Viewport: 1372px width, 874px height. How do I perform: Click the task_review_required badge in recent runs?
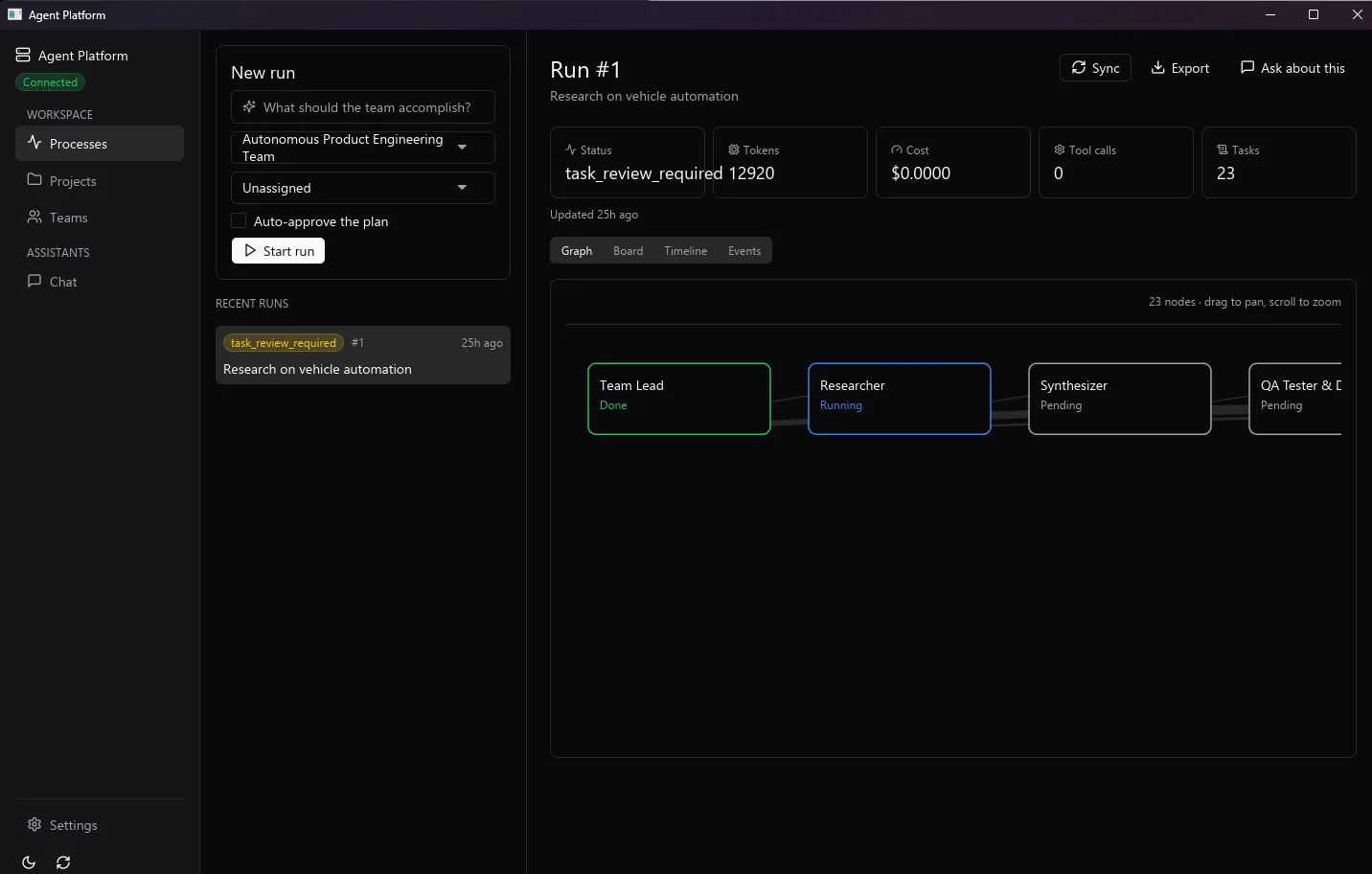coord(284,343)
